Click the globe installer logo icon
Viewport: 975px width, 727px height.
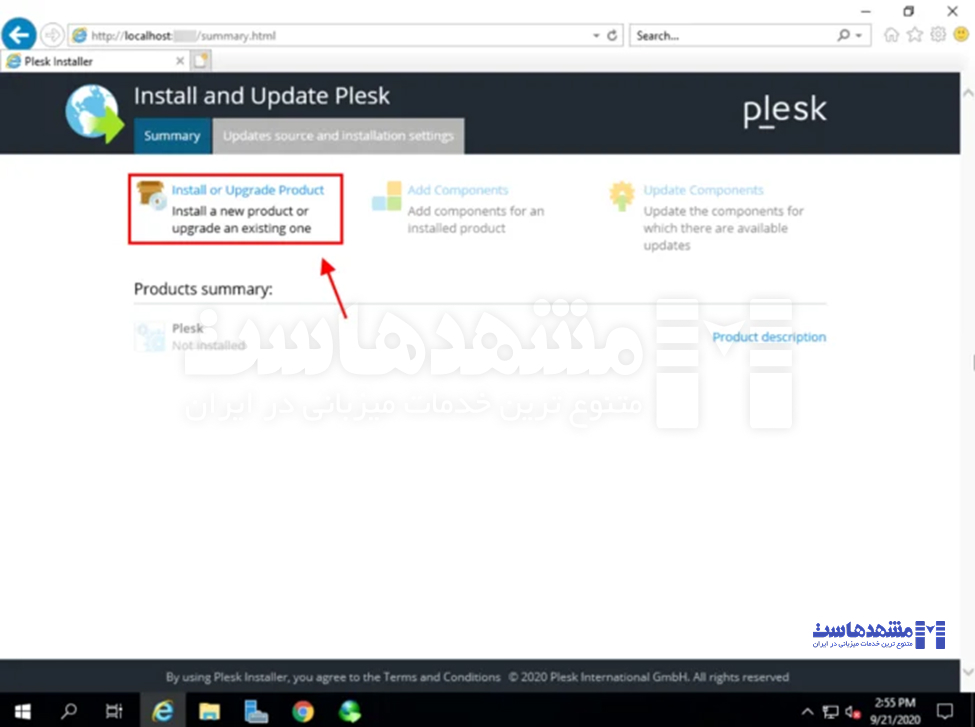coord(94,113)
